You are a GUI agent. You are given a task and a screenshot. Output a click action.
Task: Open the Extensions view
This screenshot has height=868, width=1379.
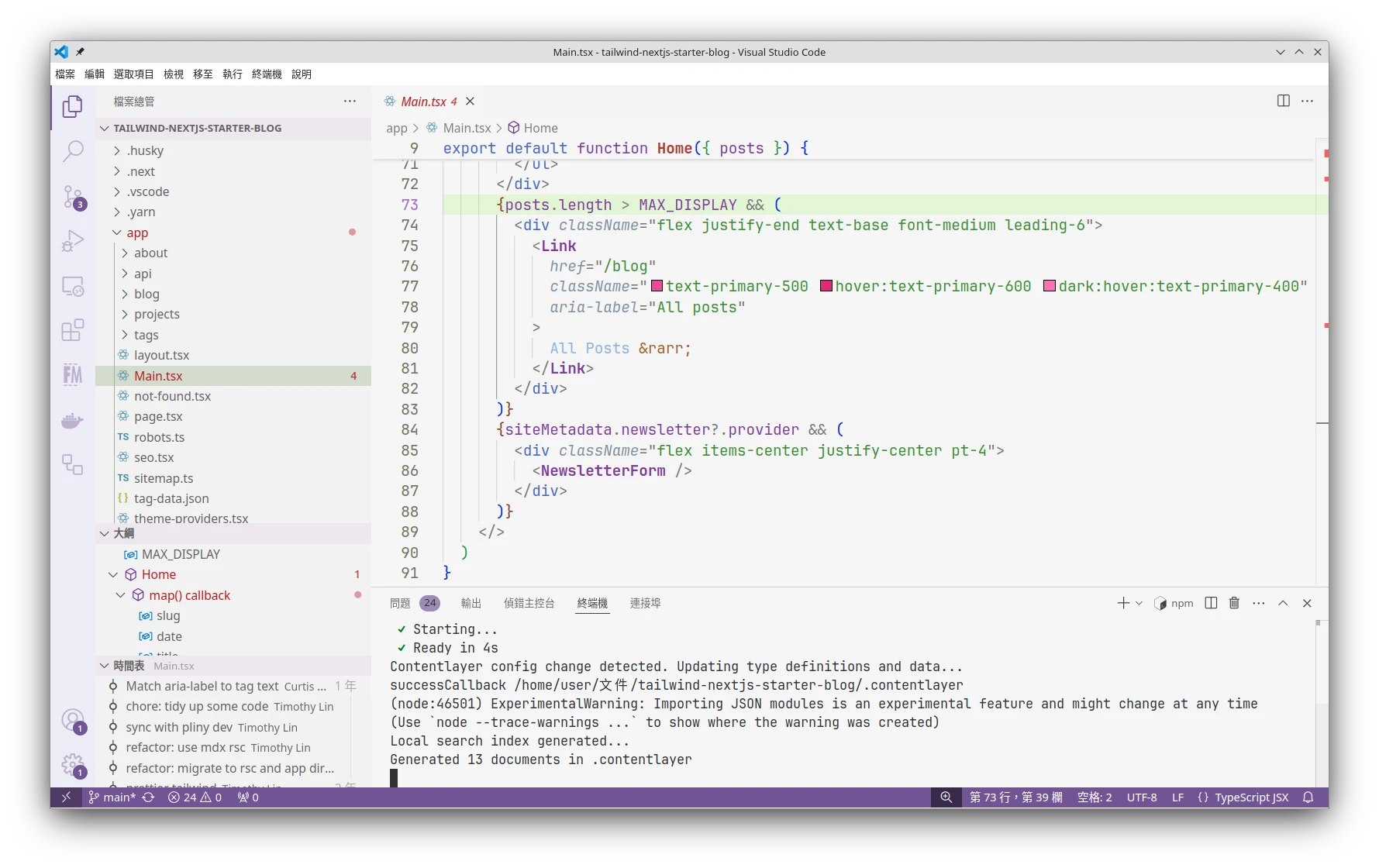point(73,331)
